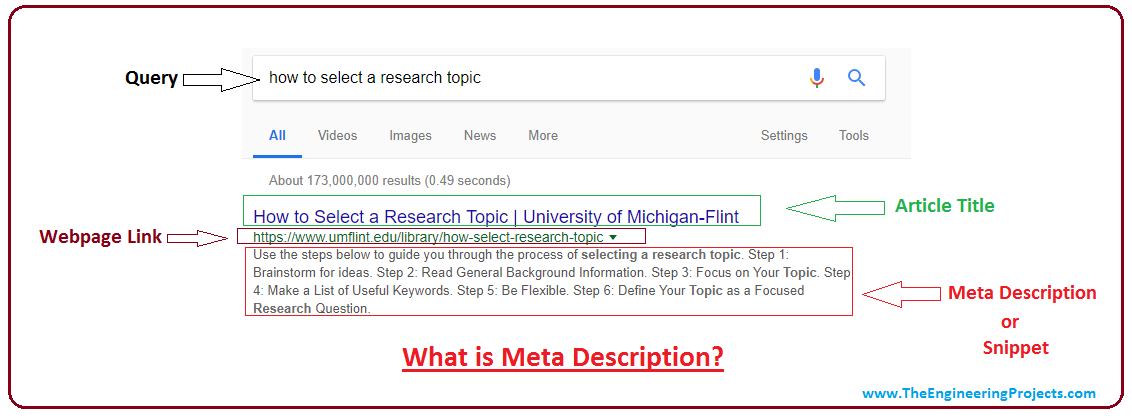
Task: Click the red Meta Description arrow
Action: (902, 294)
